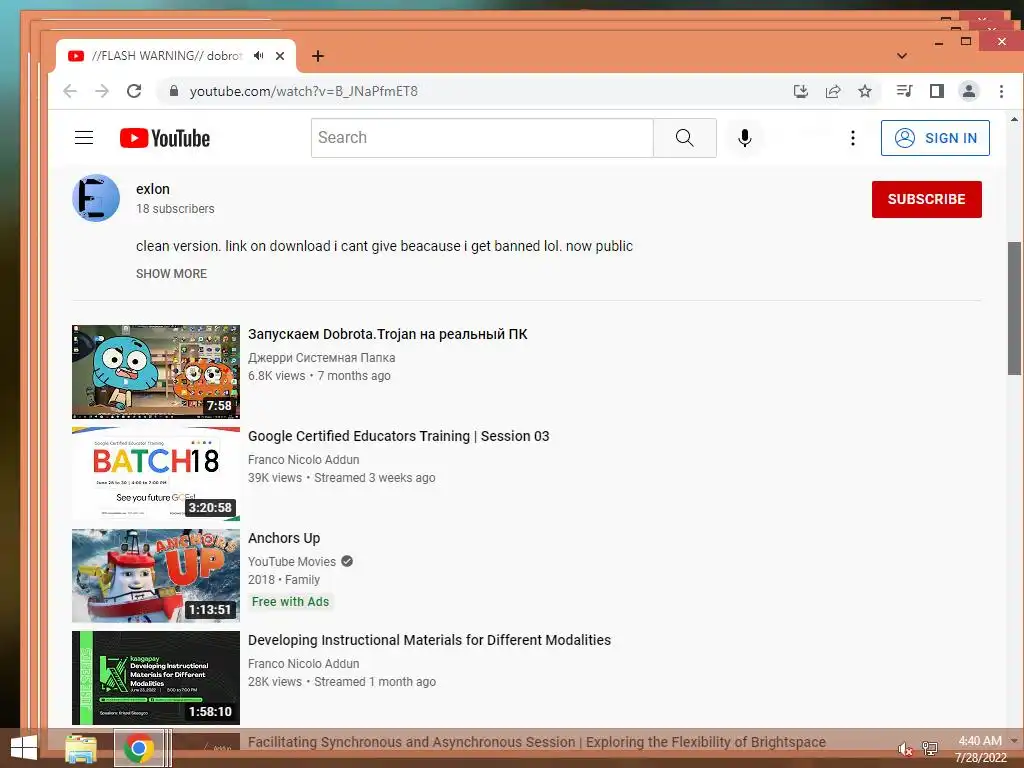Open the Anchors Up movie thumbnail
This screenshot has width=1024, height=768.
pos(155,575)
